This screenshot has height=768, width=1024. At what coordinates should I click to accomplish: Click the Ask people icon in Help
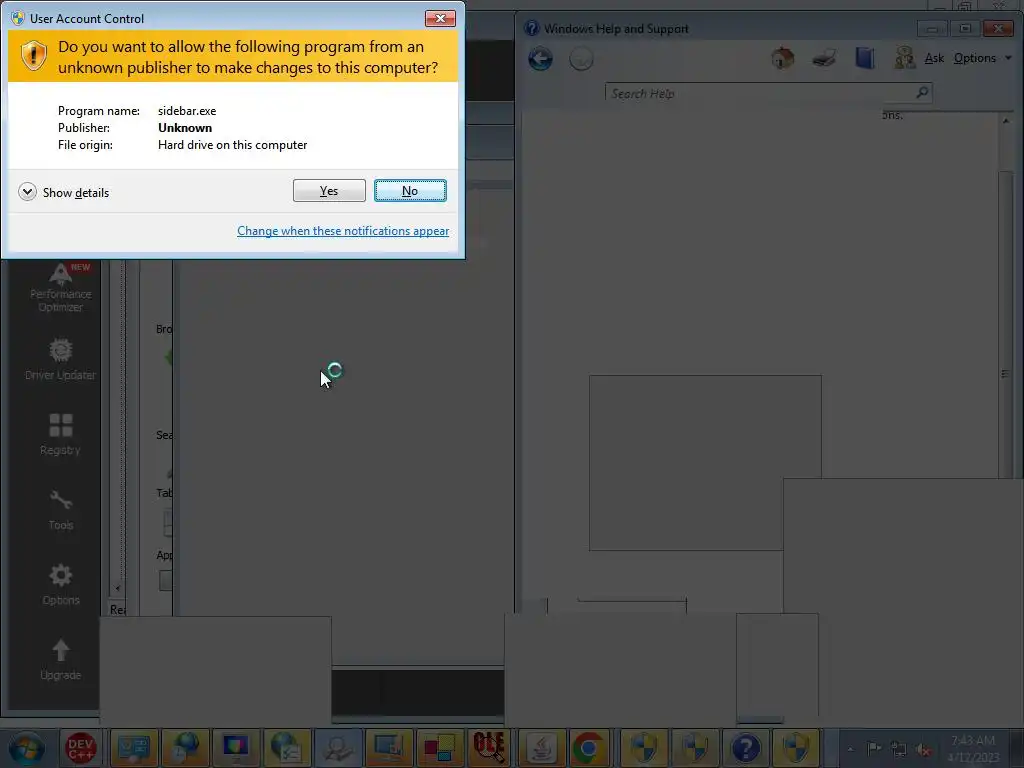pos(904,58)
